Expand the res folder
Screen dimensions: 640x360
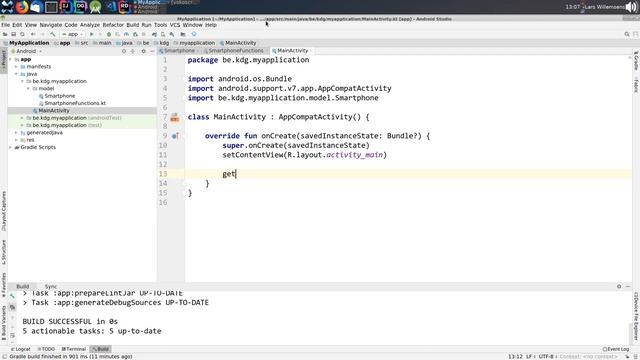(16, 140)
